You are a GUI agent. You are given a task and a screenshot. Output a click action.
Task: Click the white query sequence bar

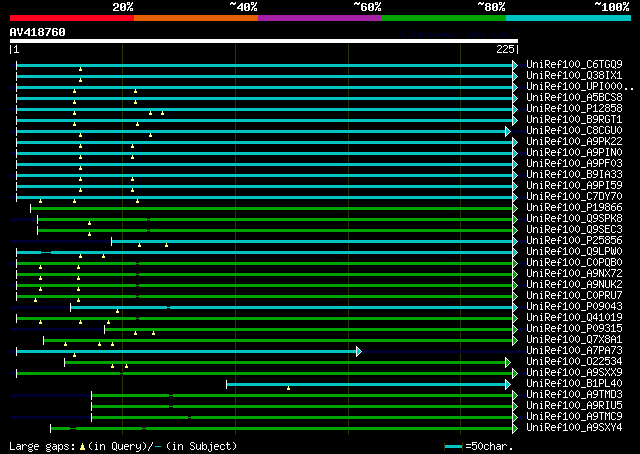click(x=264, y=41)
